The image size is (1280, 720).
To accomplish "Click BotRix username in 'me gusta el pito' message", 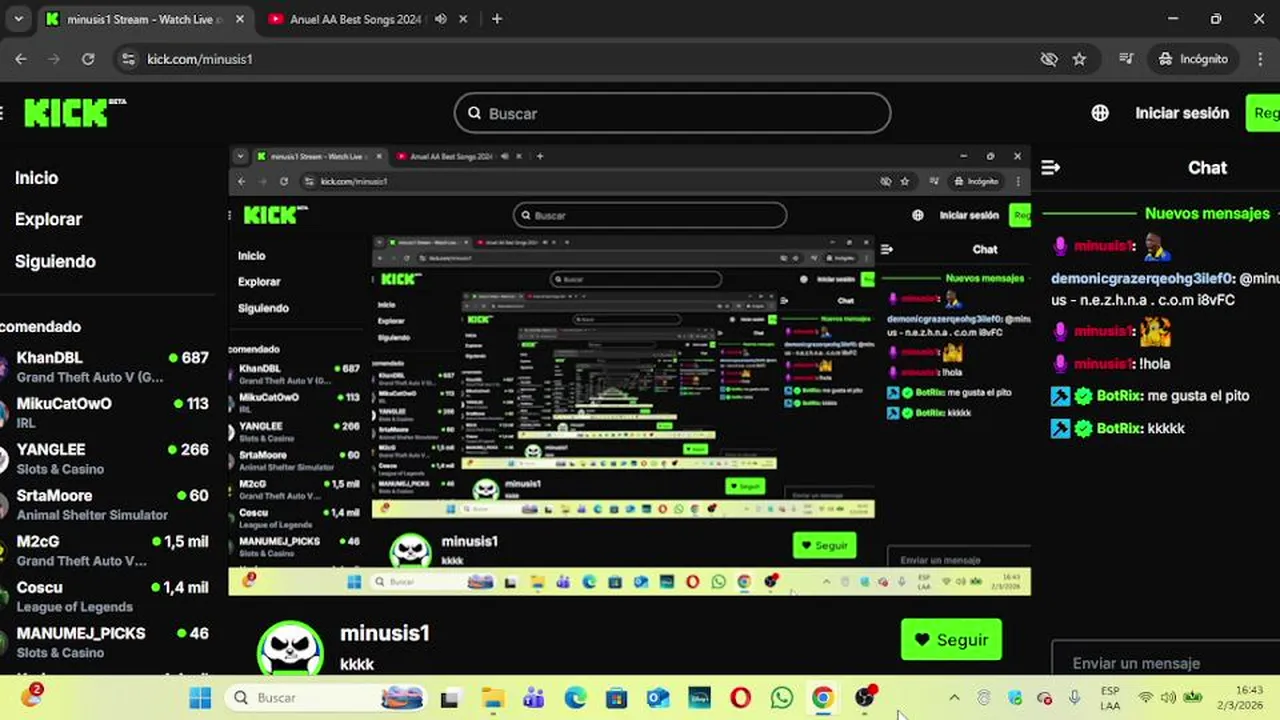I will pos(1119,396).
